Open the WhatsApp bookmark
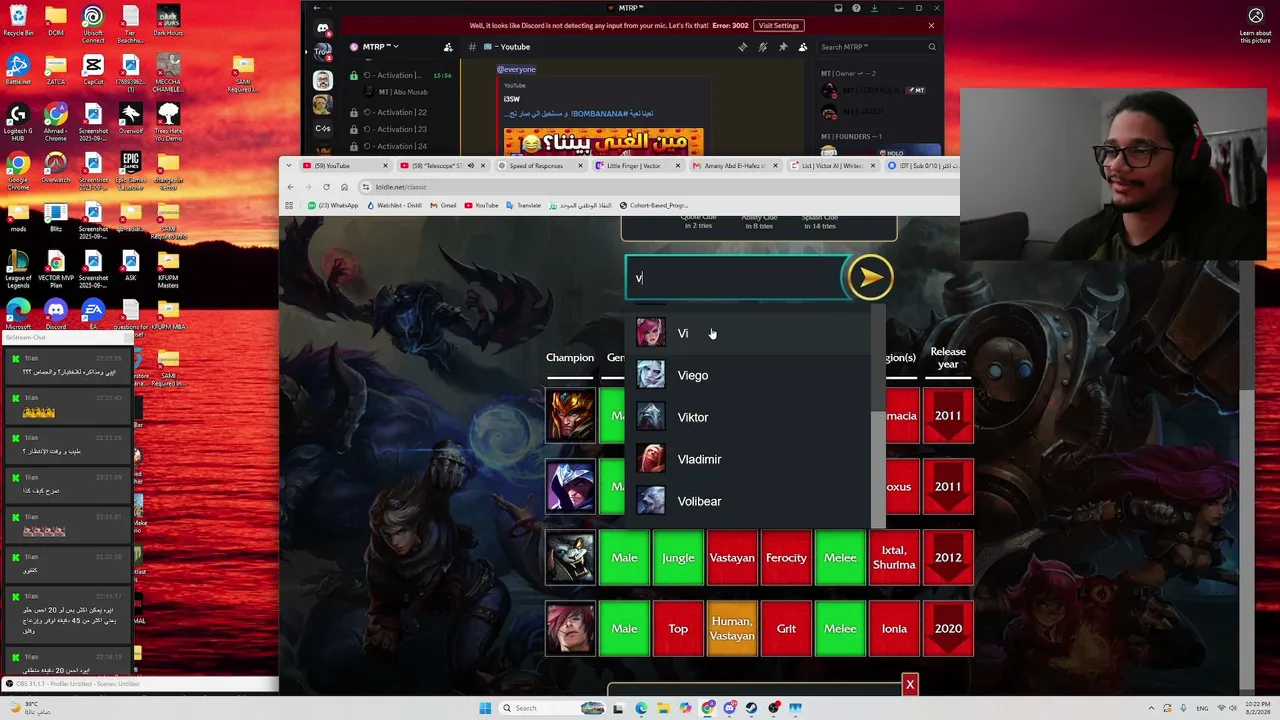This screenshot has height=720, width=1280. tap(333, 206)
